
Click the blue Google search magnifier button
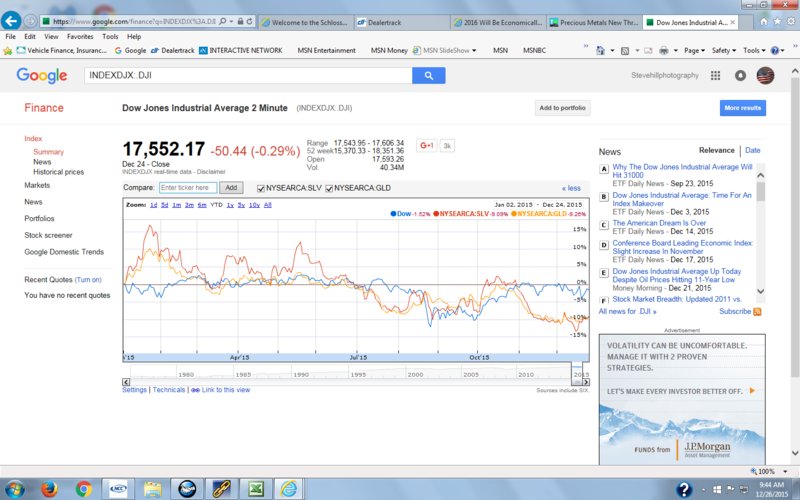click(x=429, y=76)
